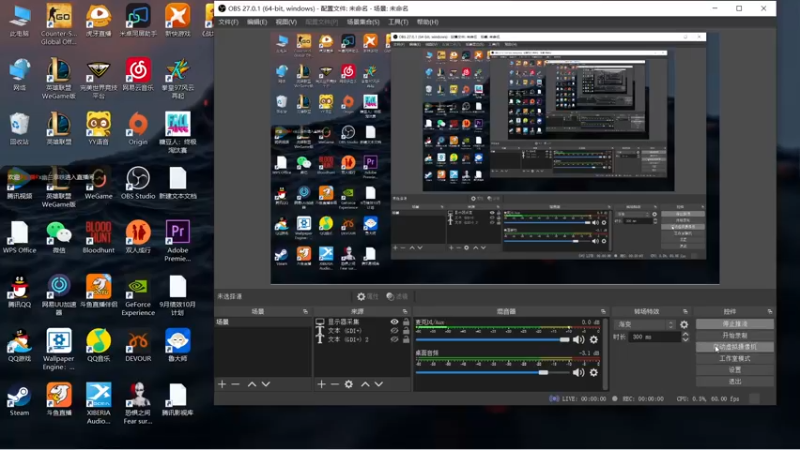Open settings from the controls panel

pyautogui.click(x=735, y=370)
